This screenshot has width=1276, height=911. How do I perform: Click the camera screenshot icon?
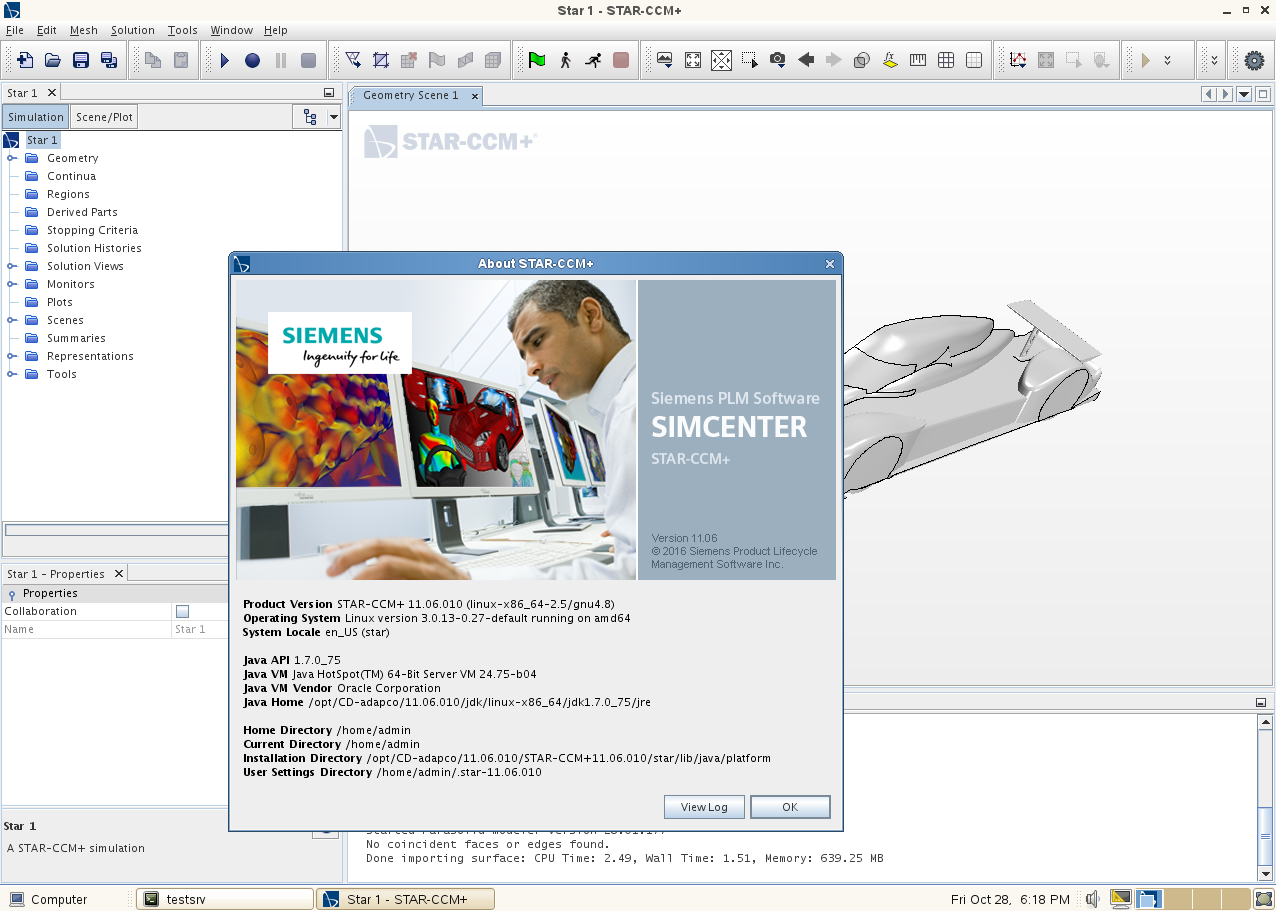coord(777,60)
